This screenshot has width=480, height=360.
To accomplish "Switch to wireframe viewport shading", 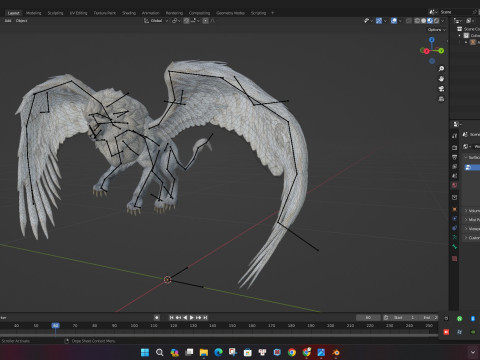I will 417,21.
